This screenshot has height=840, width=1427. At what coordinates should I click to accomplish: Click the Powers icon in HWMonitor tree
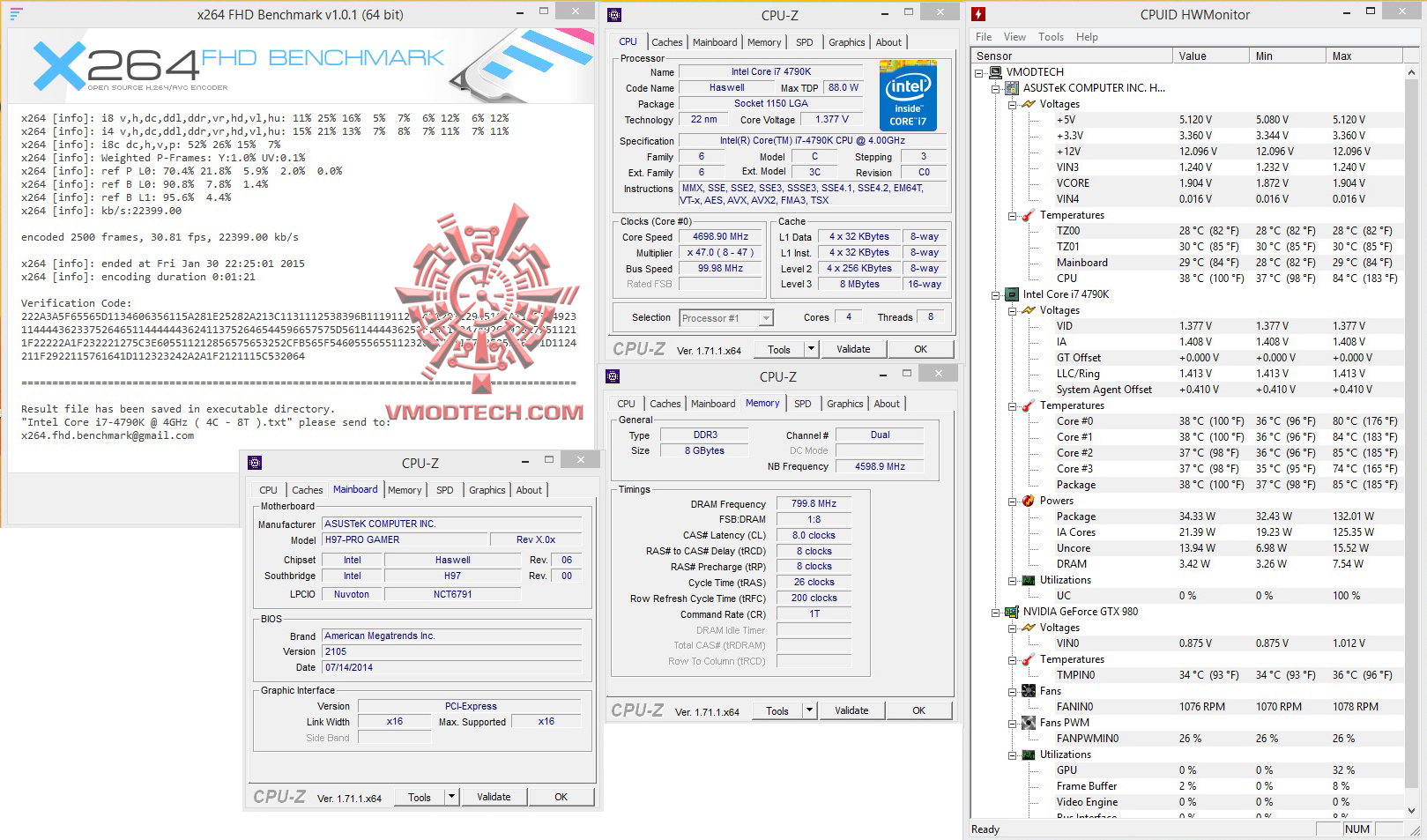tap(1029, 501)
